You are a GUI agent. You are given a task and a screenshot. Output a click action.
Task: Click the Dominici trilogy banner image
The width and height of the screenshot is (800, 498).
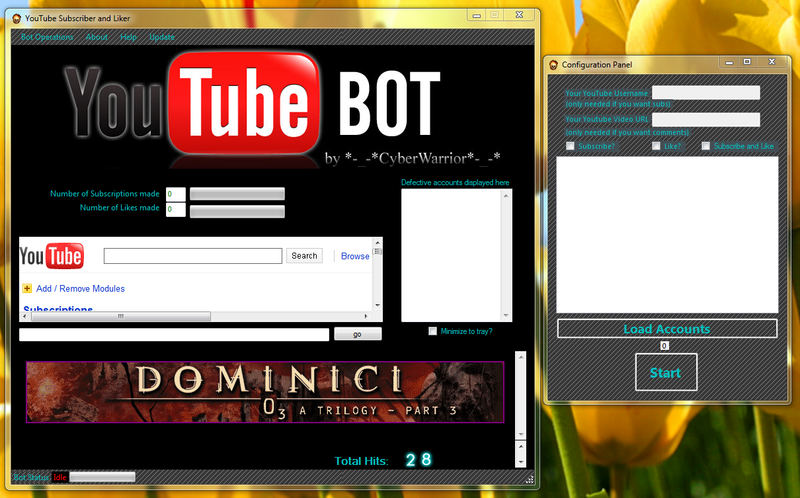[265, 392]
